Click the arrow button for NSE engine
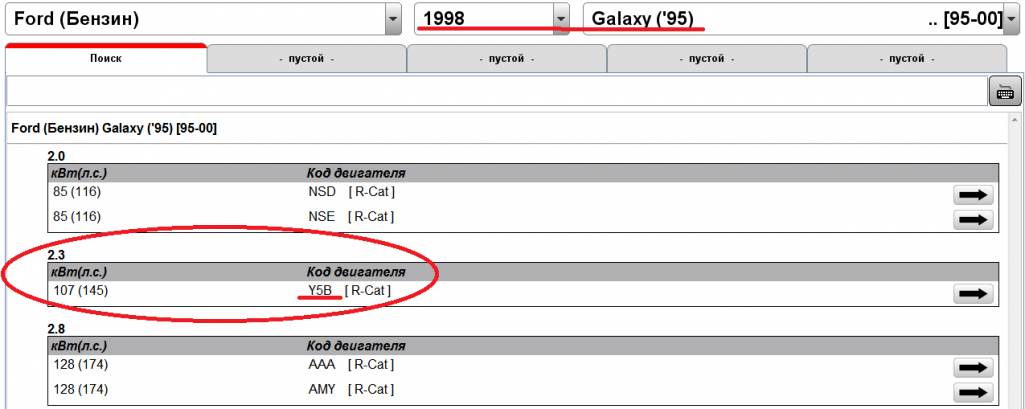 (973, 218)
